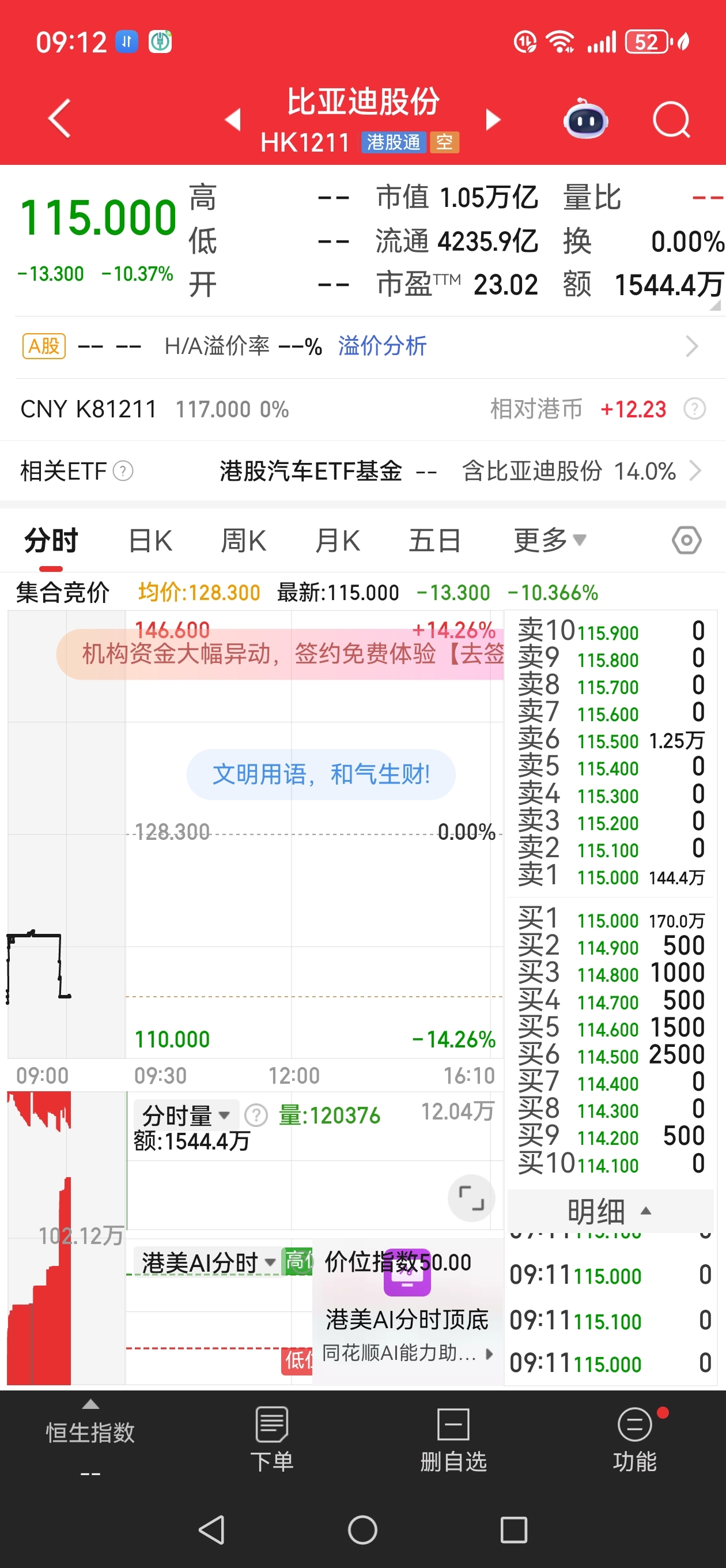Tap 买10 114.100 bid row
The height and width of the screenshot is (1568, 726).
pyautogui.click(x=610, y=1164)
